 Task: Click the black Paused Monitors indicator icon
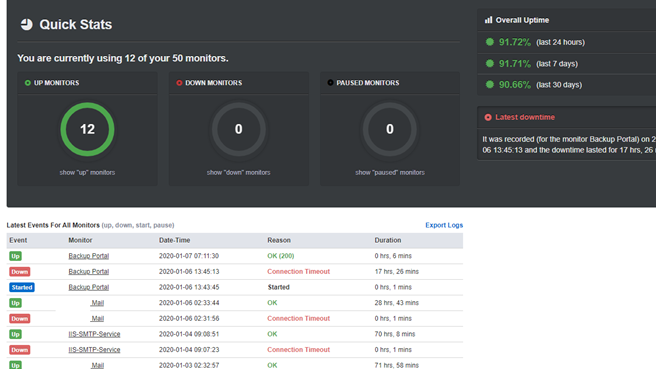330,83
